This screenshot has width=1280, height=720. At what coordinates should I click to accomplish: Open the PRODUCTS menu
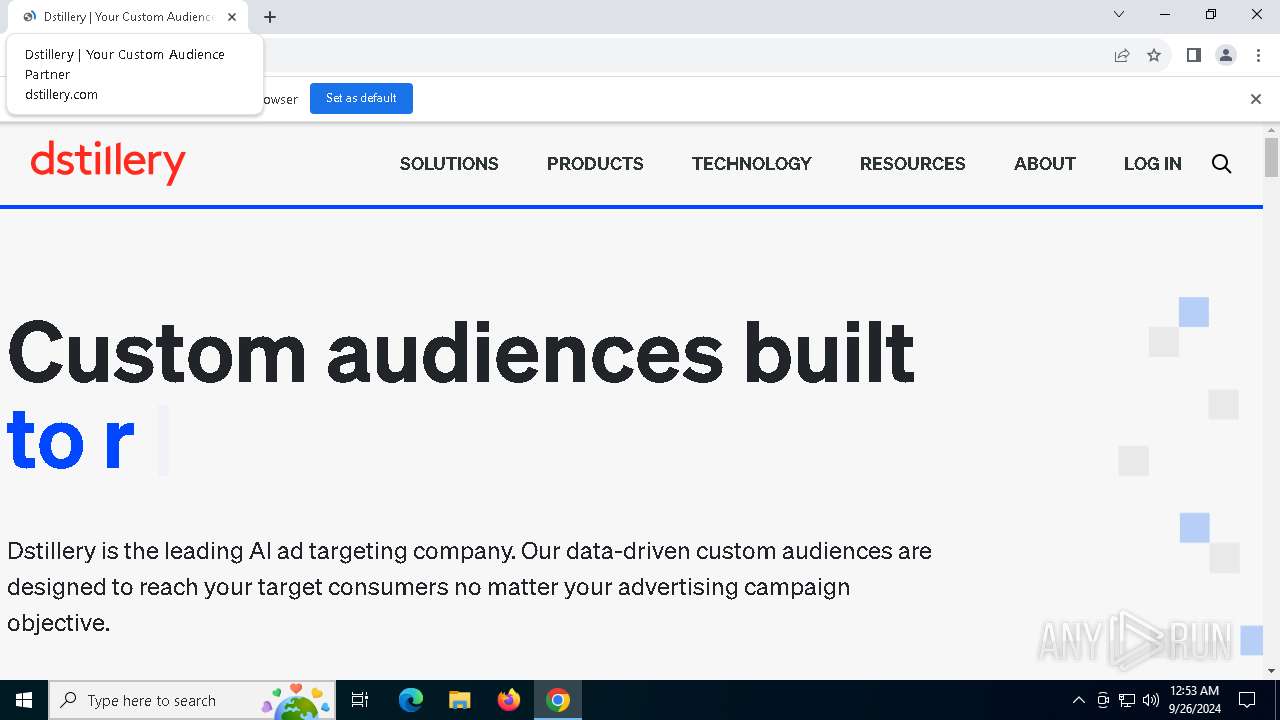(x=595, y=164)
